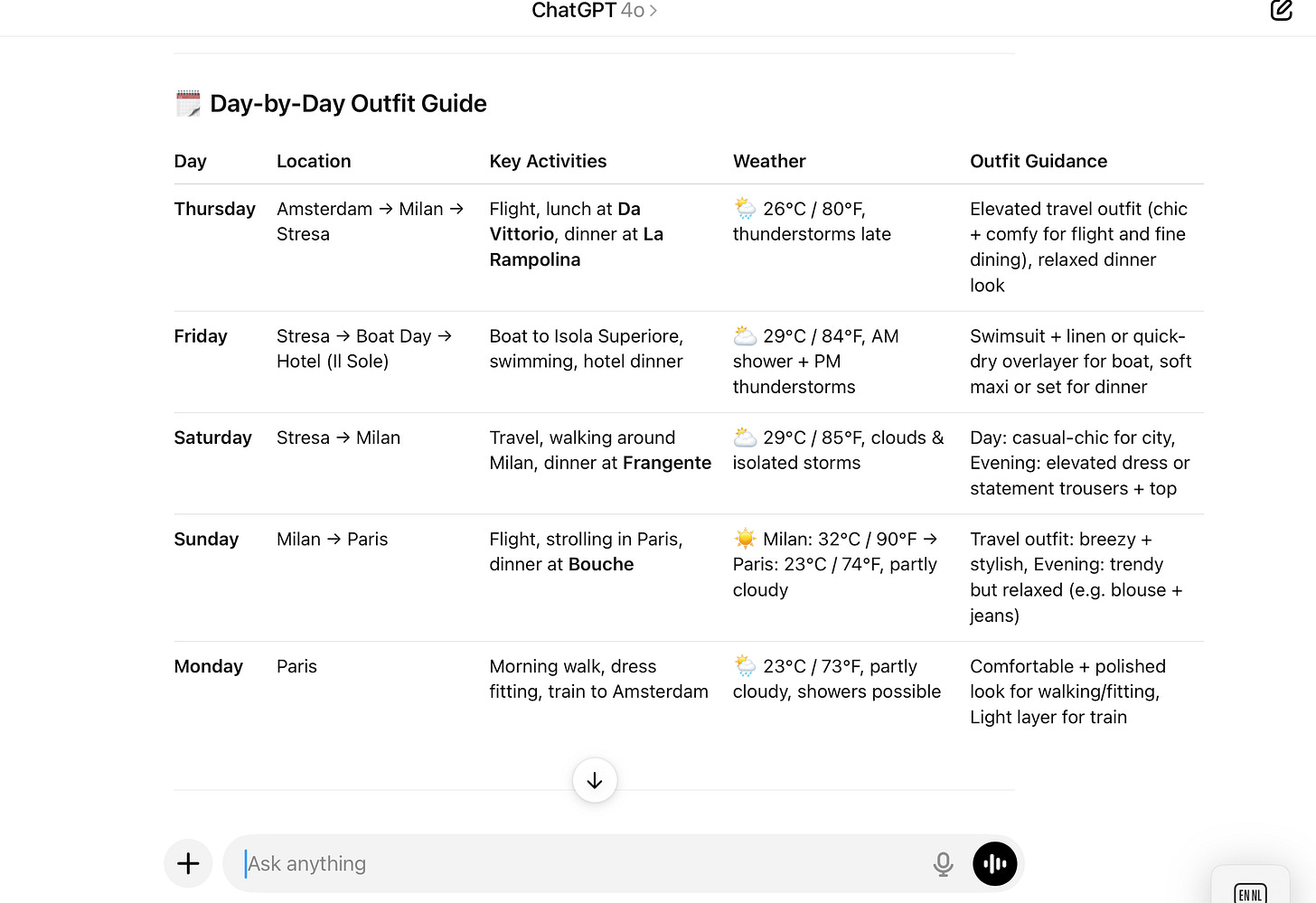
Task: Click Monday's weather emoji icon
Action: pyautogui.click(x=745, y=666)
